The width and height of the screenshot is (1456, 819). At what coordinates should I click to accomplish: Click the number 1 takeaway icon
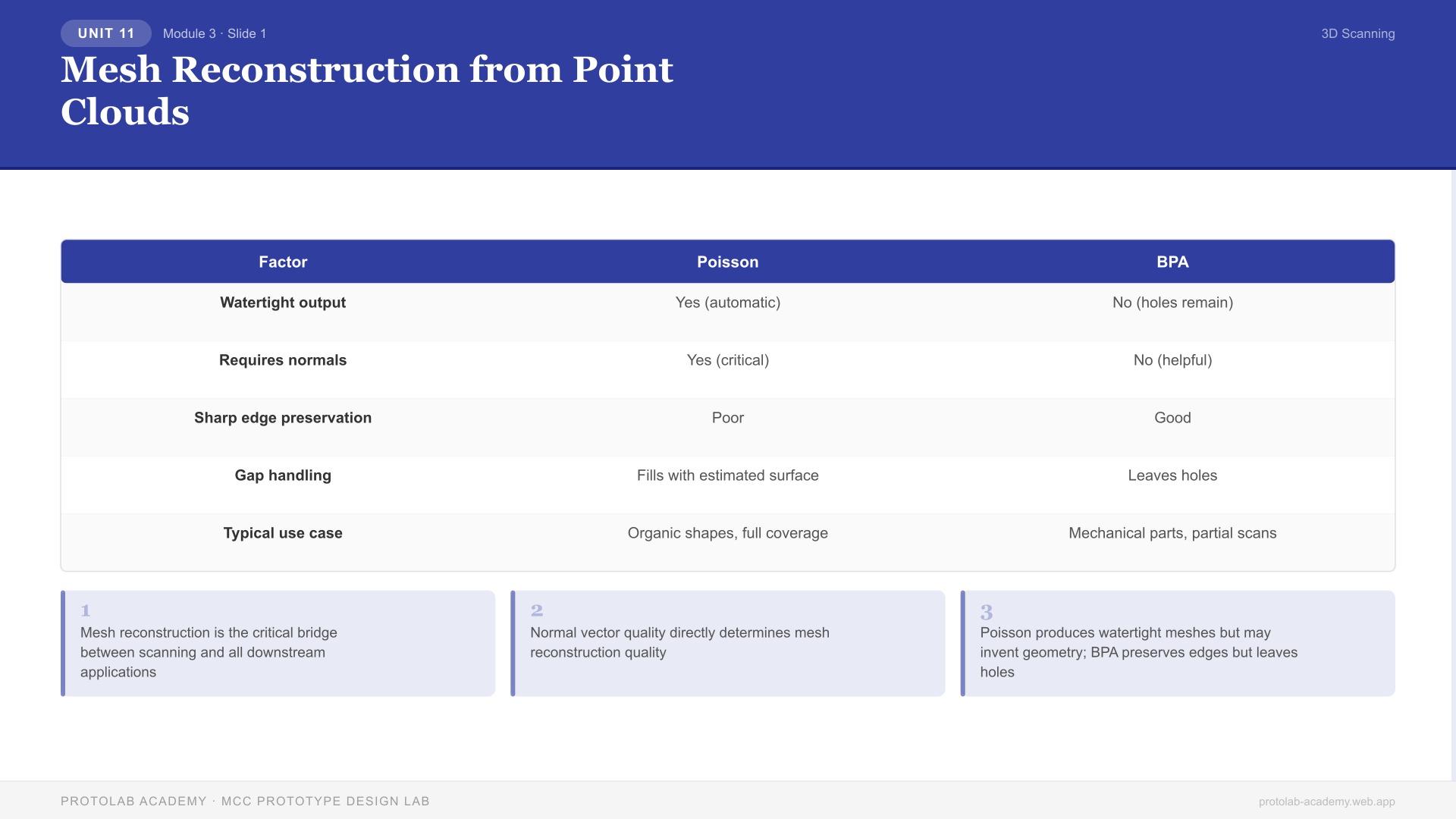(x=86, y=610)
